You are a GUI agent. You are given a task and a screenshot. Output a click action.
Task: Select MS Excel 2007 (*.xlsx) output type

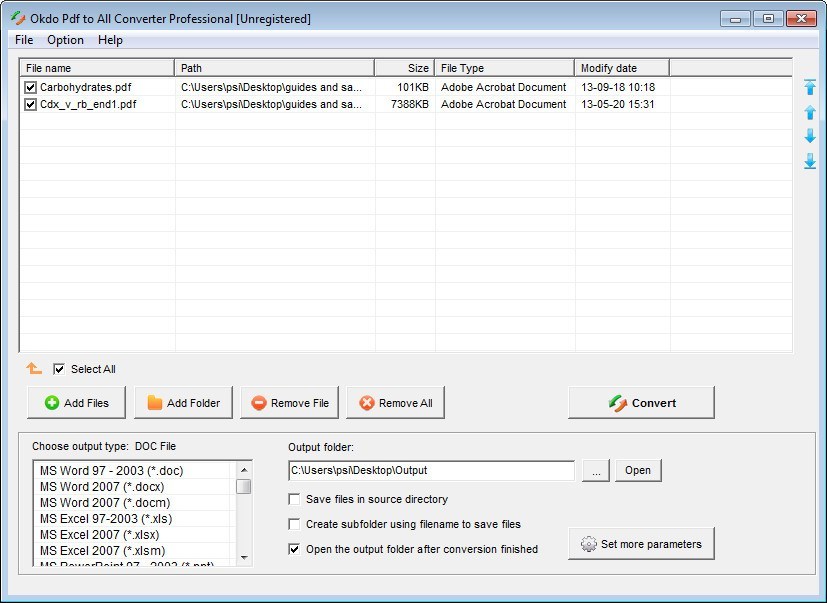pyautogui.click(x=100, y=534)
